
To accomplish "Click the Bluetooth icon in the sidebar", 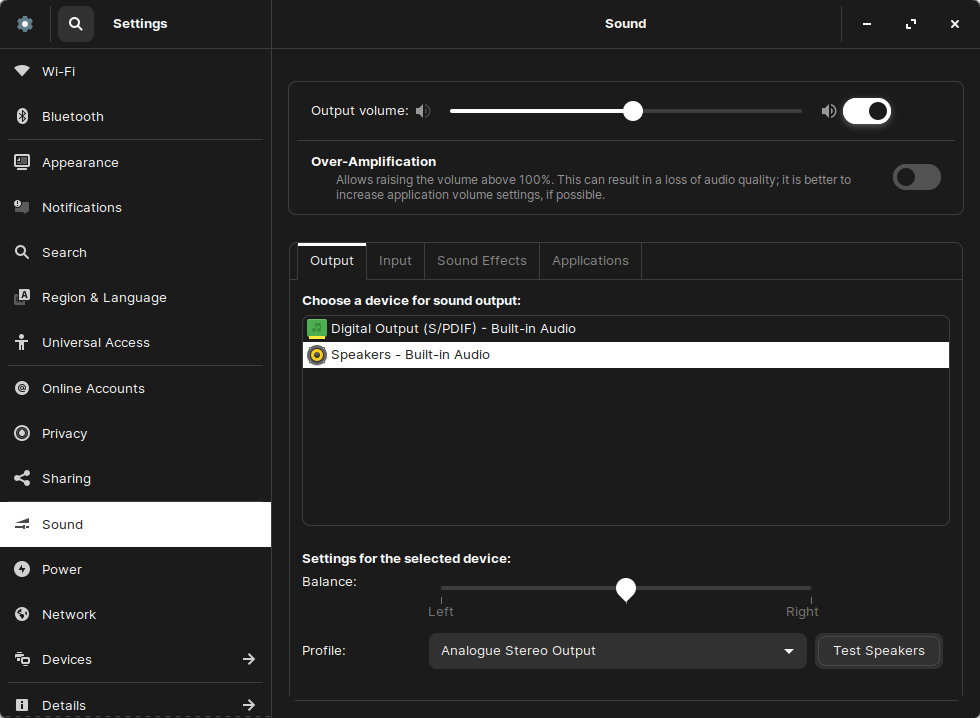I will pyautogui.click(x=22, y=117).
